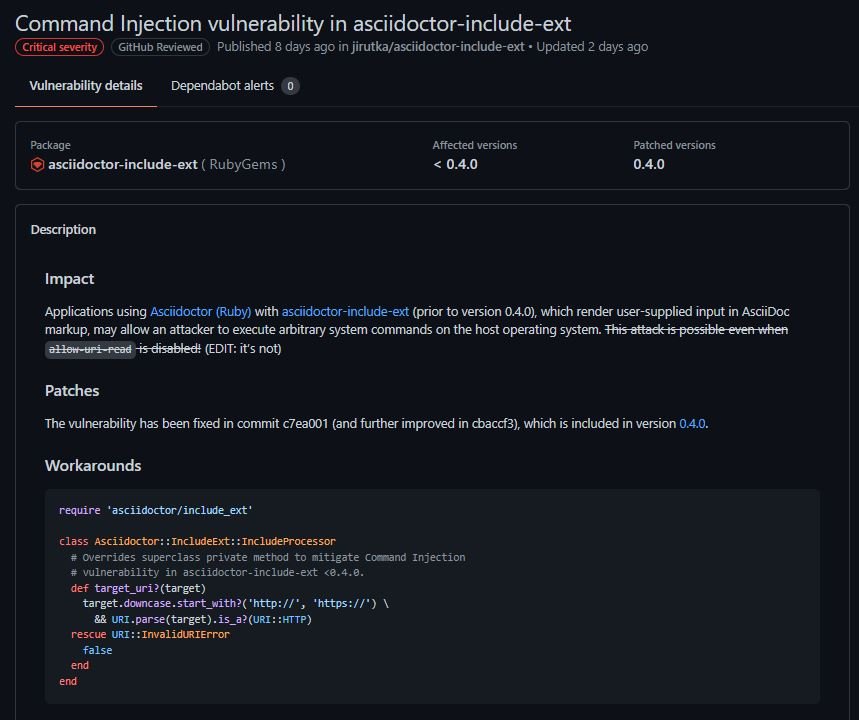Click the GitHub Reviewed badge
The height and width of the screenshot is (720, 859).
coord(161,47)
